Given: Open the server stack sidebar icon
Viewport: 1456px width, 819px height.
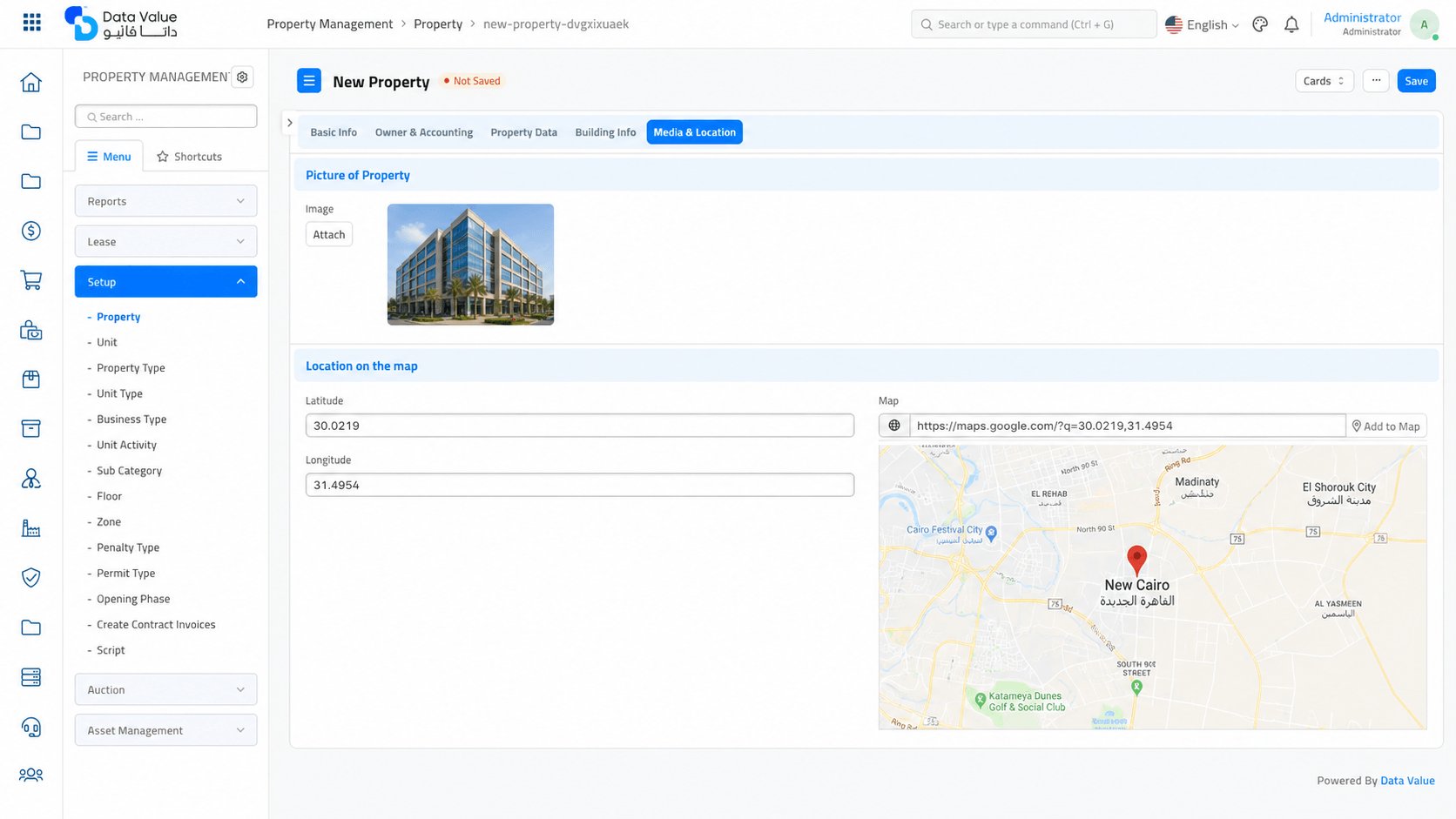Looking at the screenshot, I should pyautogui.click(x=31, y=677).
